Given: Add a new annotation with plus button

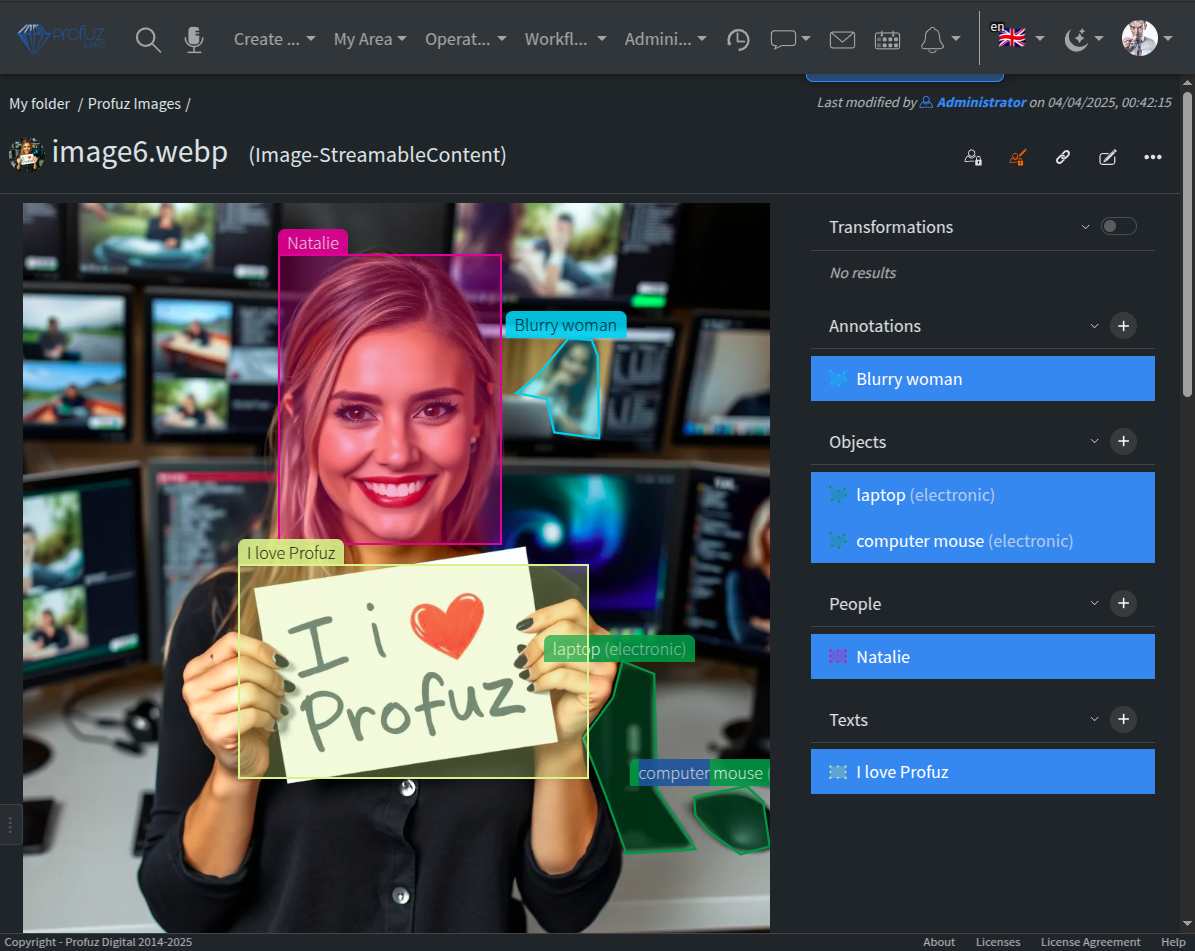Looking at the screenshot, I should [1123, 326].
